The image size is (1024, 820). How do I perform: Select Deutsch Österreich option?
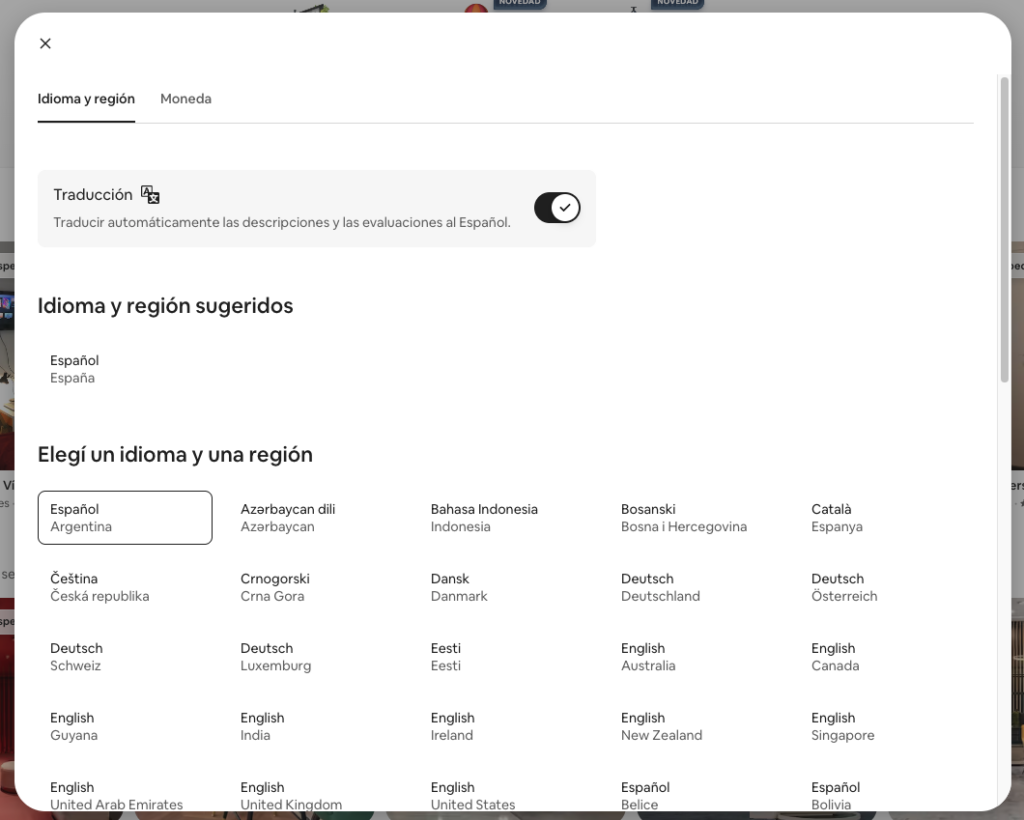pyautogui.click(x=844, y=587)
